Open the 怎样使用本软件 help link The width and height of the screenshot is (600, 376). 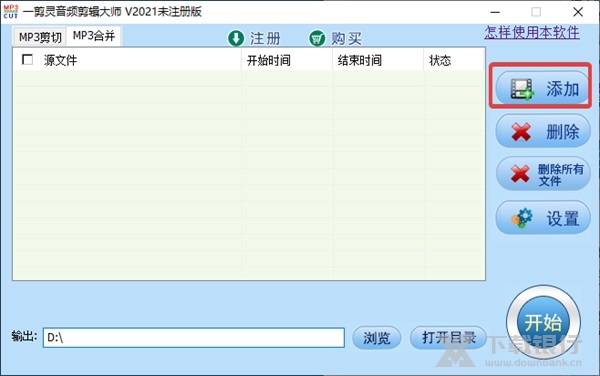pyautogui.click(x=532, y=32)
